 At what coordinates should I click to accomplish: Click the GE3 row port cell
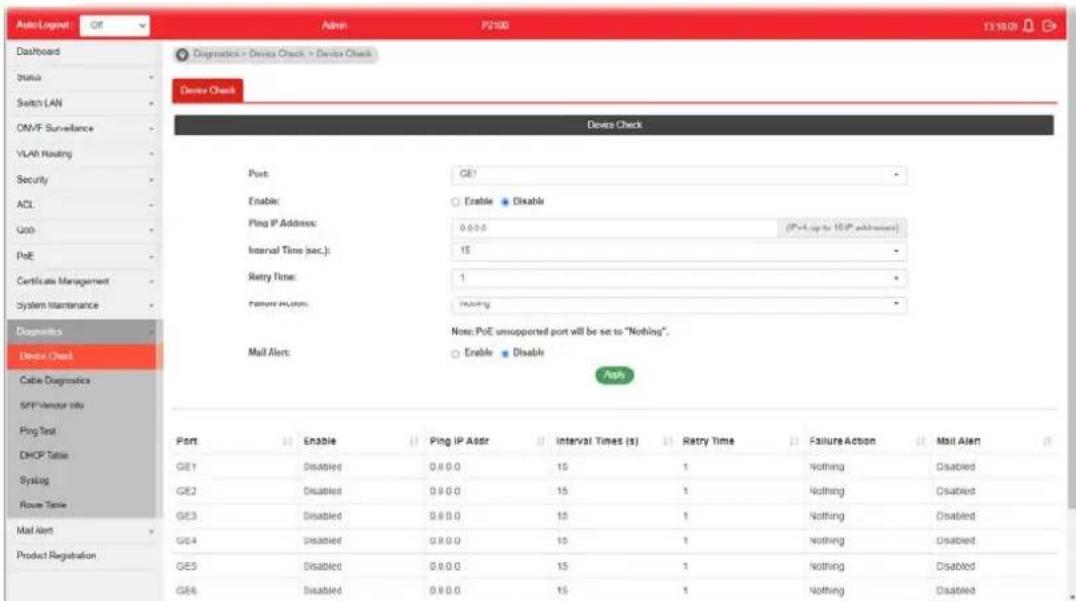(x=186, y=516)
